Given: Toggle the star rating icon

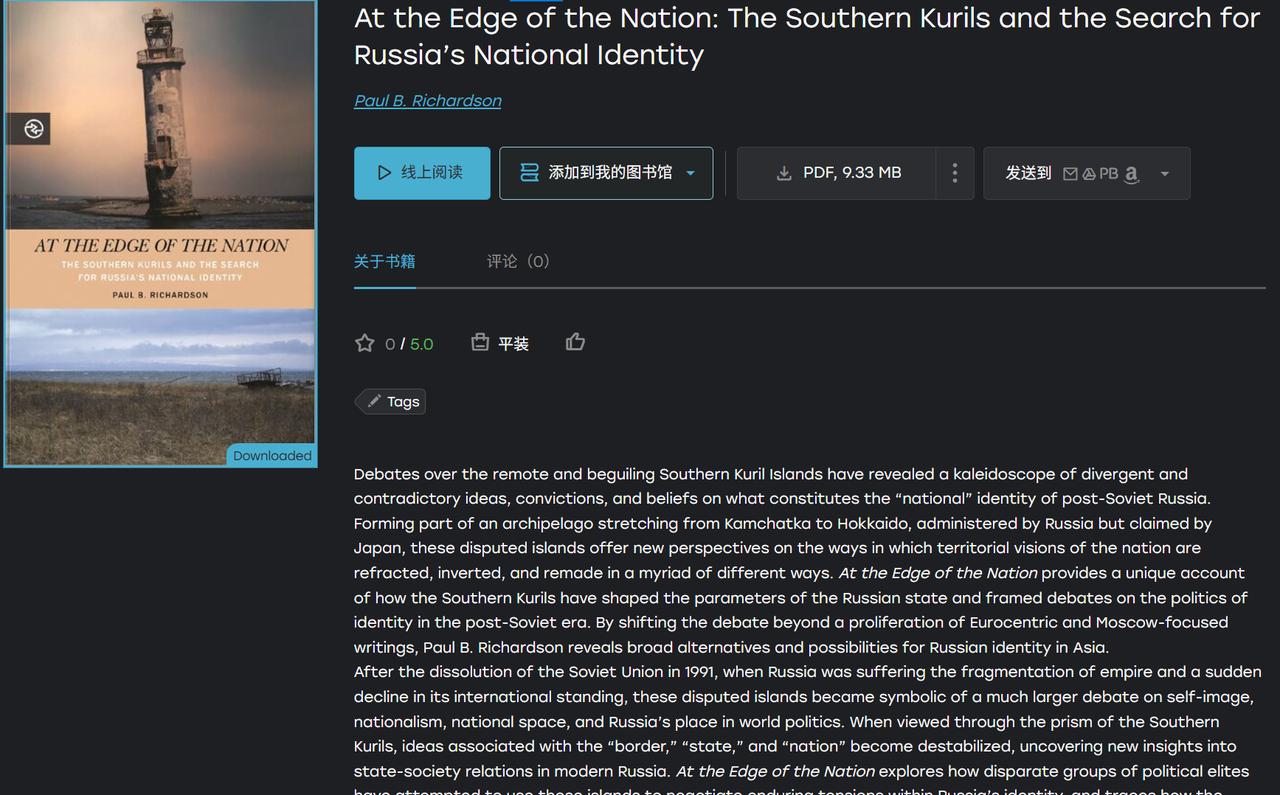Looking at the screenshot, I should 365,343.
